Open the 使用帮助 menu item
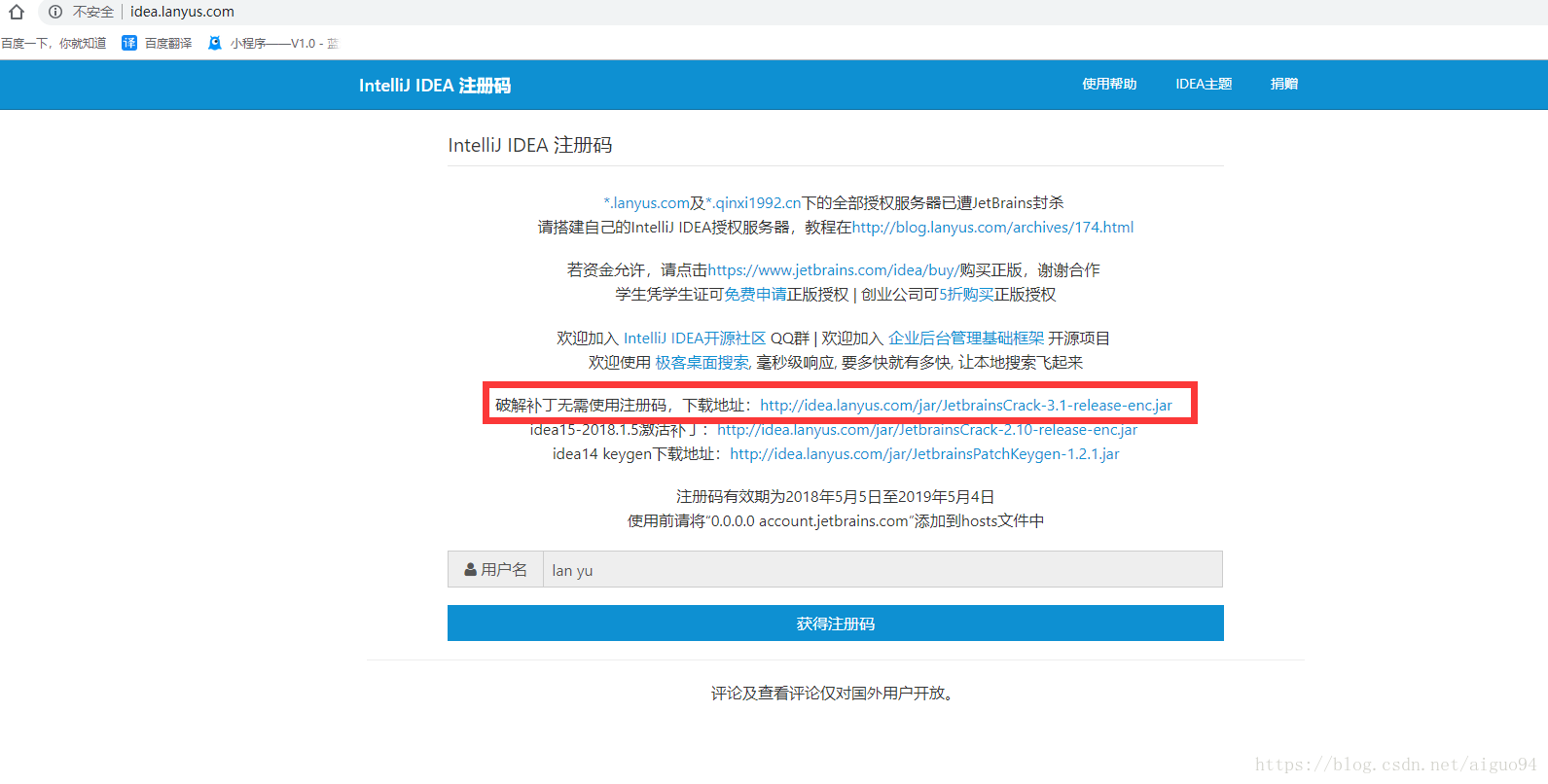Screen dimensions: 1548x784 pyautogui.click(x=1109, y=84)
